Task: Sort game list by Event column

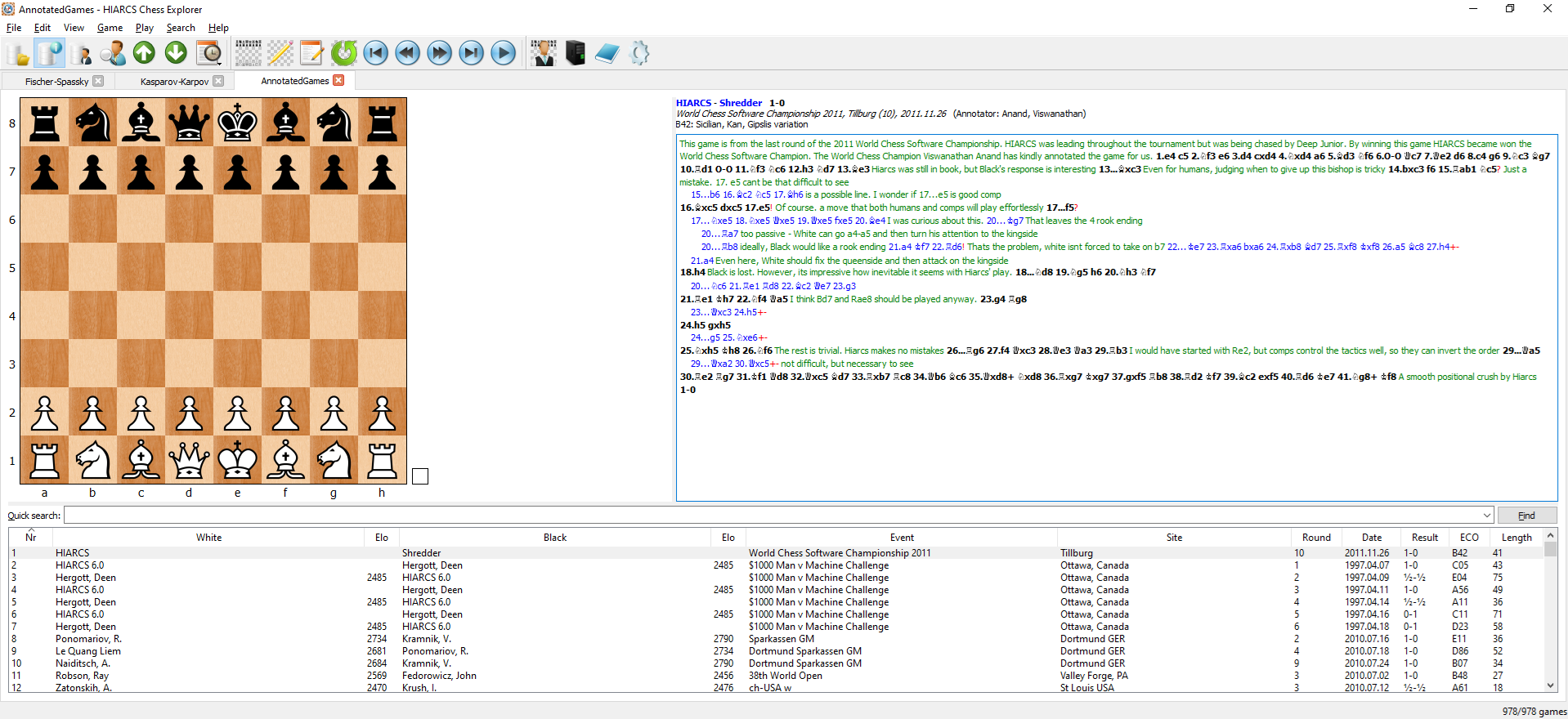Action: coord(902,538)
